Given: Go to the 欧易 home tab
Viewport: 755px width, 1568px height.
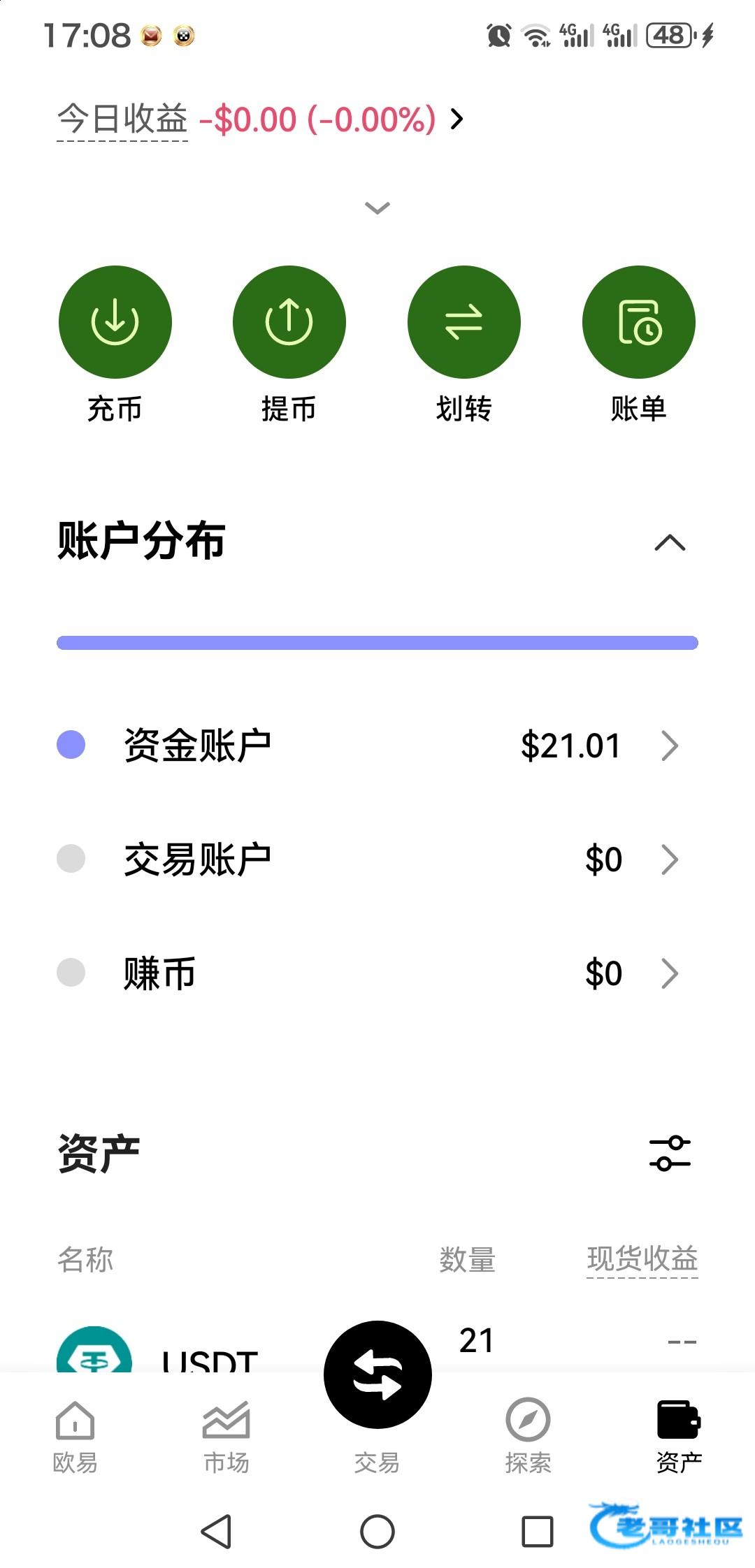Looking at the screenshot, I should point(75,1435).
